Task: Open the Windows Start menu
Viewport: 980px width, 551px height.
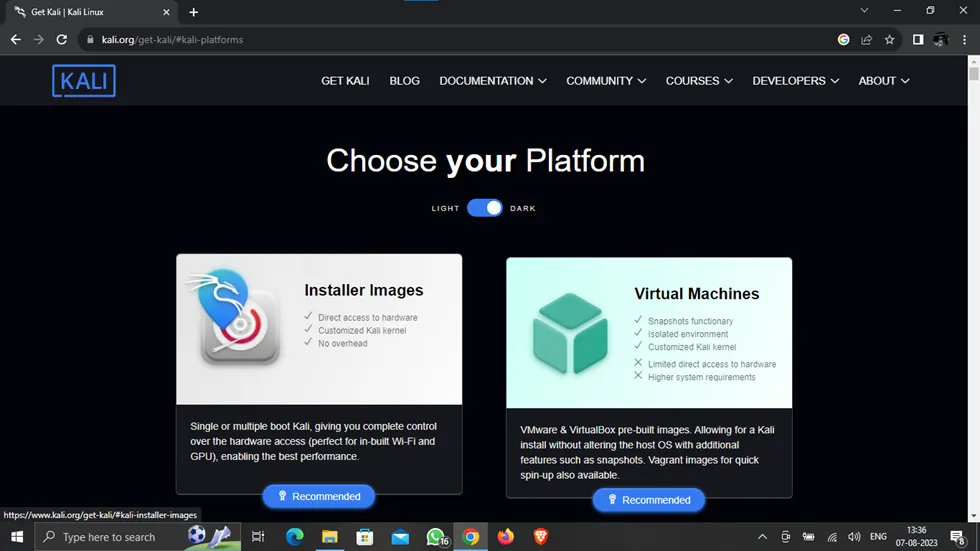Action: (x=17, y=537)
